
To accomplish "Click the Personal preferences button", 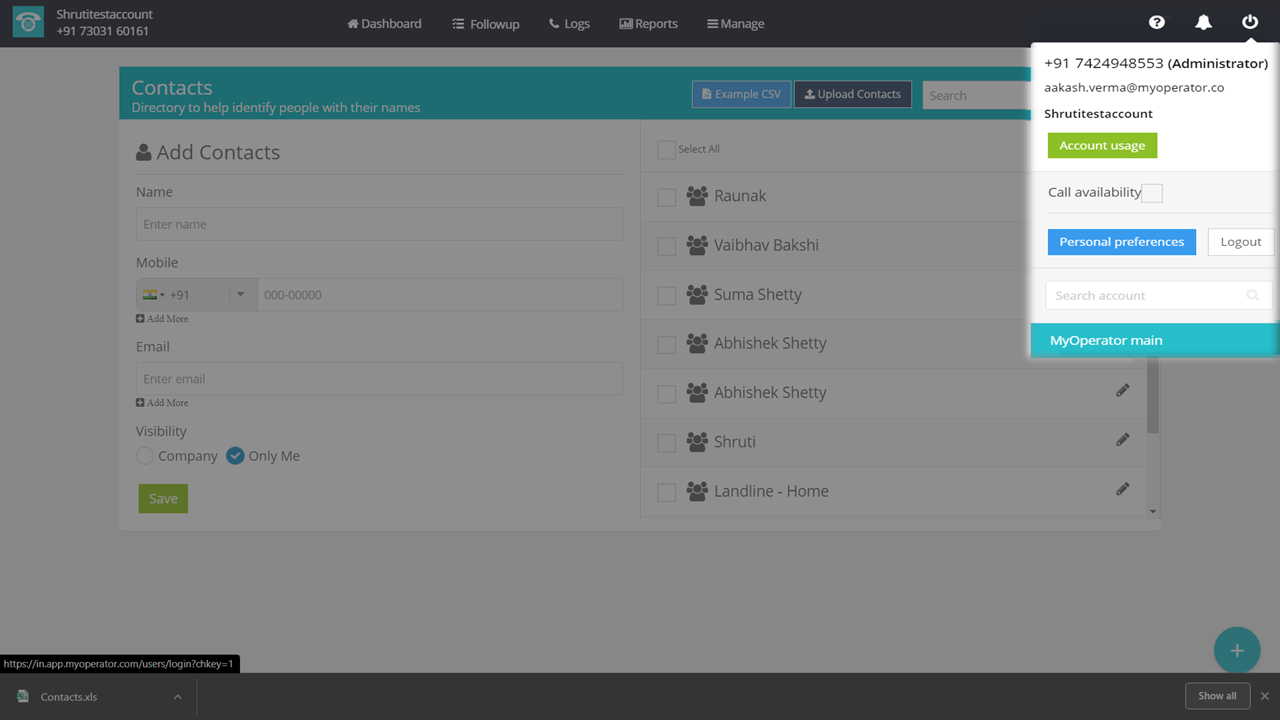I will 1121,242.
